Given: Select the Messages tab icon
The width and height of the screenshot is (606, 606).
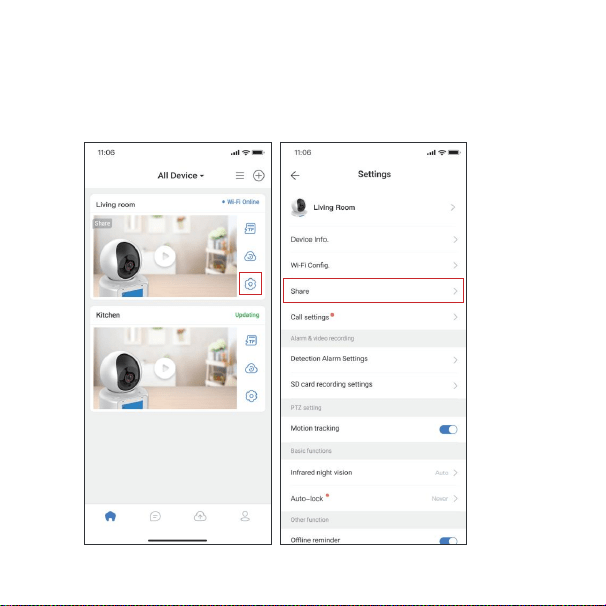Looking at the screenshot, I should click(155, 516).
